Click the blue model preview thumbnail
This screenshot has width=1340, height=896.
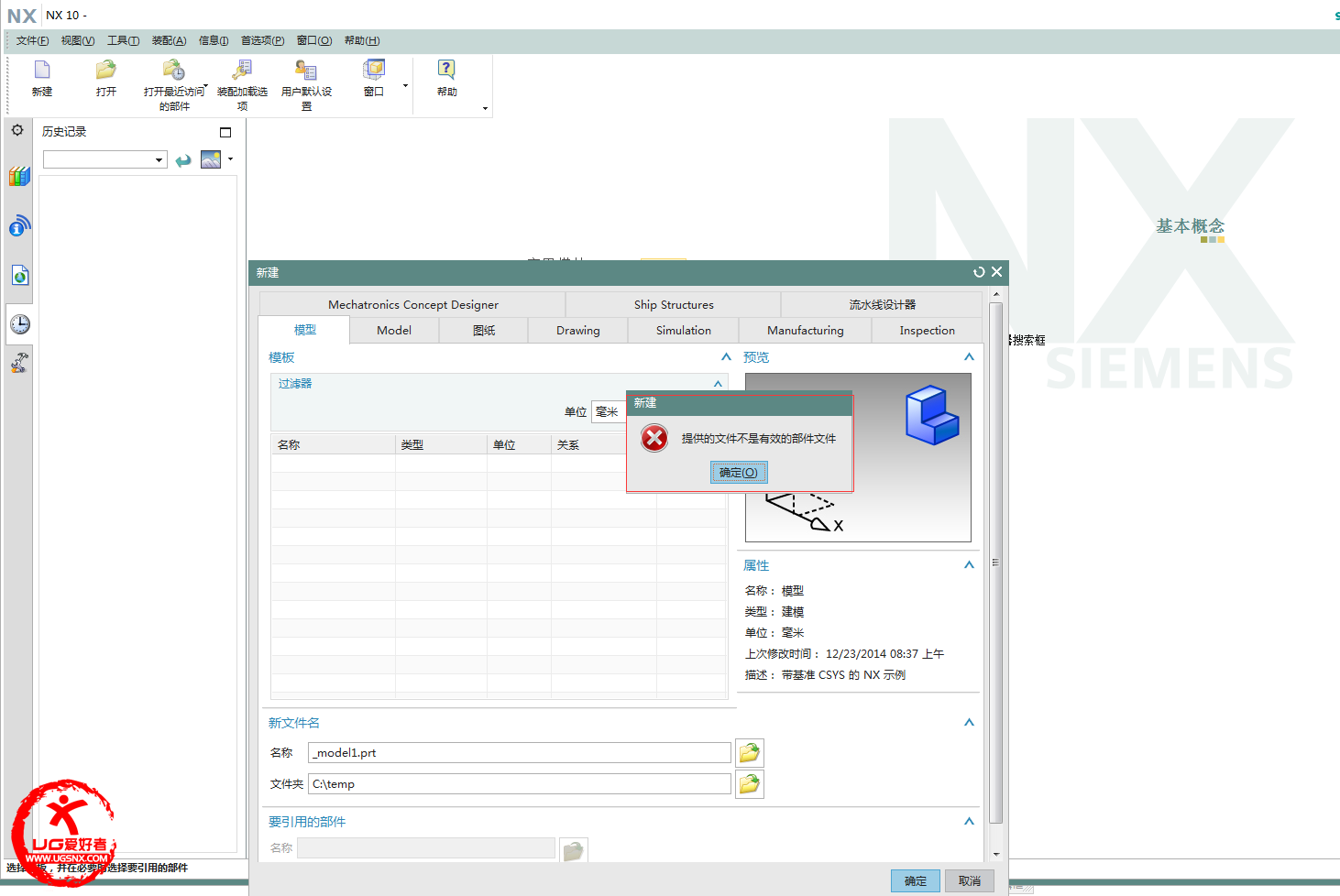pos(931,415)
